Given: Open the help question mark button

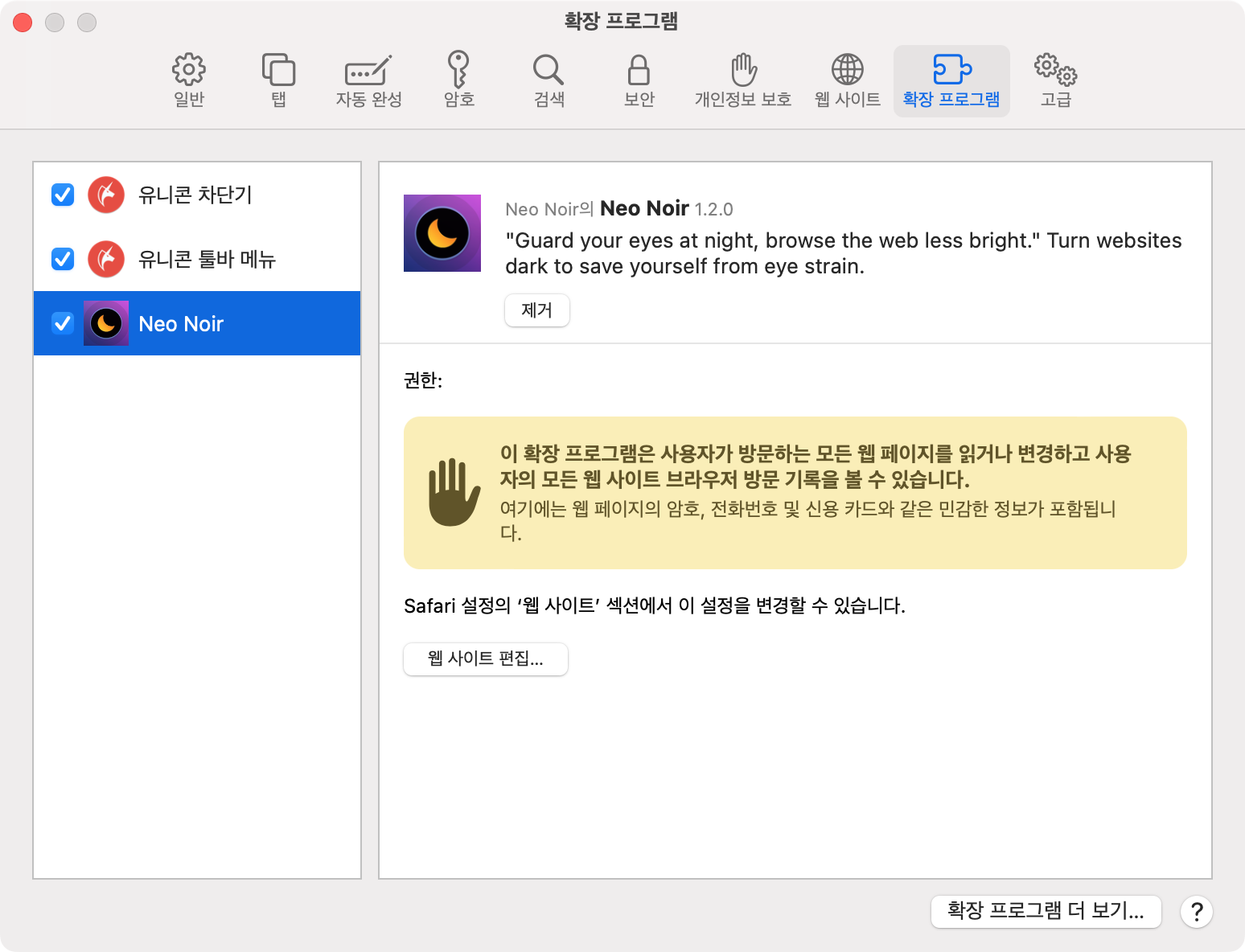Looking at the screenshot, I should click(1197, 912).
